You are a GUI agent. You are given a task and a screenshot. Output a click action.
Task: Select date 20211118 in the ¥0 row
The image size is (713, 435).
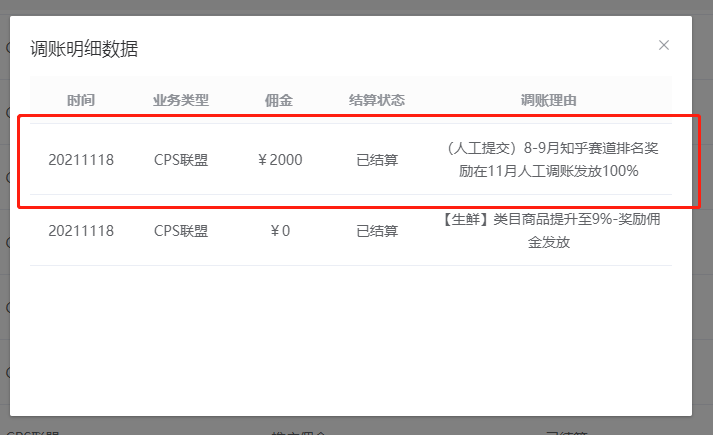81,231
